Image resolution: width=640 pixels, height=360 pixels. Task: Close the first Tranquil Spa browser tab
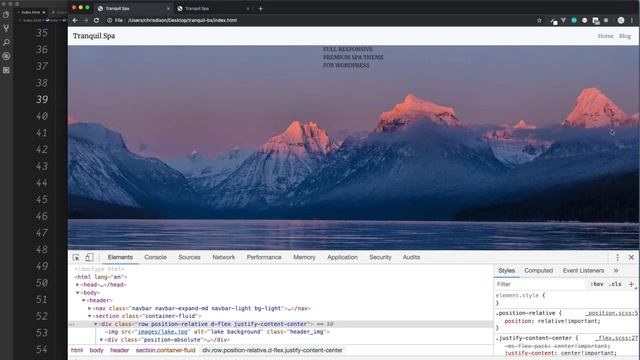(168, 8)
